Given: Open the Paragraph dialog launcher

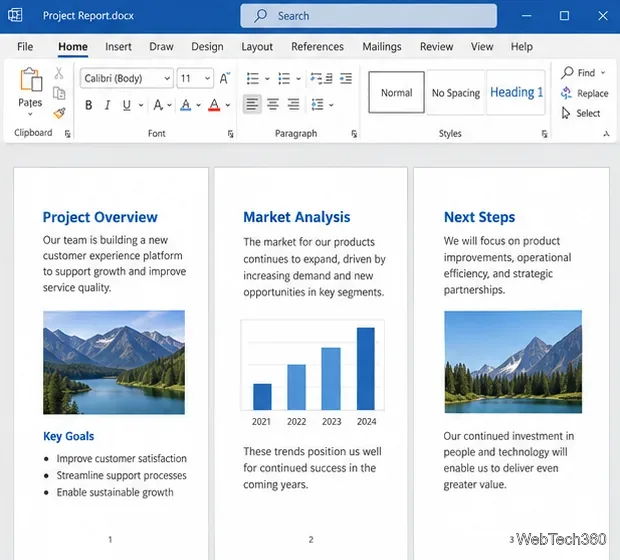Looking at the screenshot, I should tap(354, 134).
